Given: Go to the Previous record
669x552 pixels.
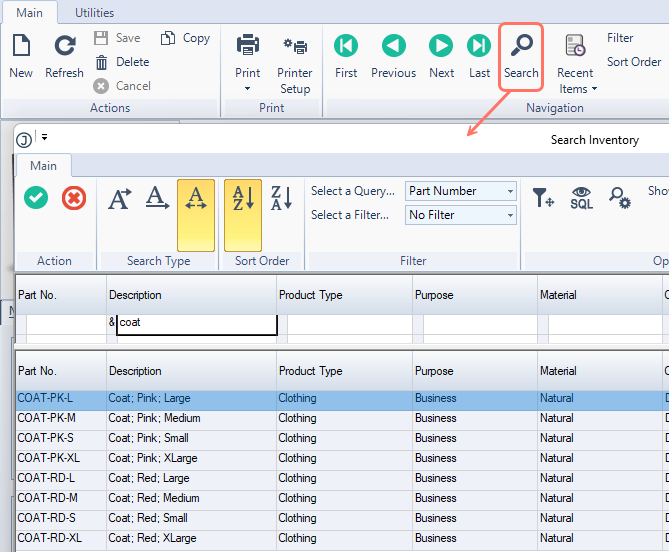Looking at the screenshot, I should coord(393,56).
